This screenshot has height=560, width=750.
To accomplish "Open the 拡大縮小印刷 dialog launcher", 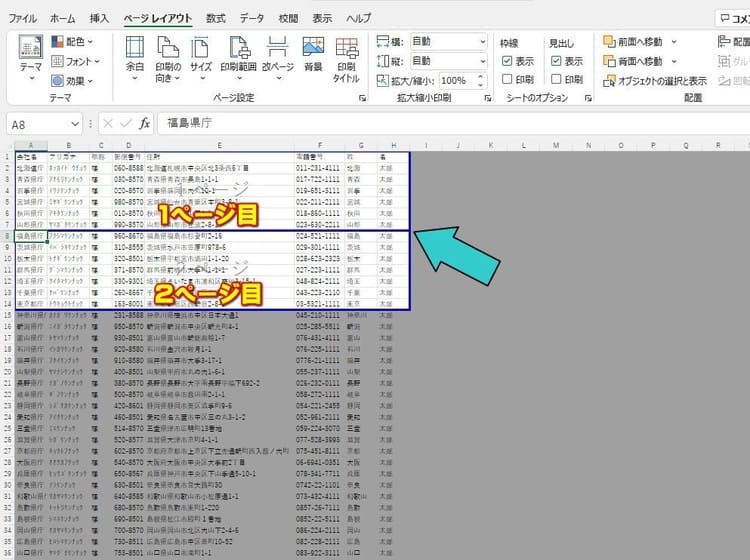I will [487, 98].
